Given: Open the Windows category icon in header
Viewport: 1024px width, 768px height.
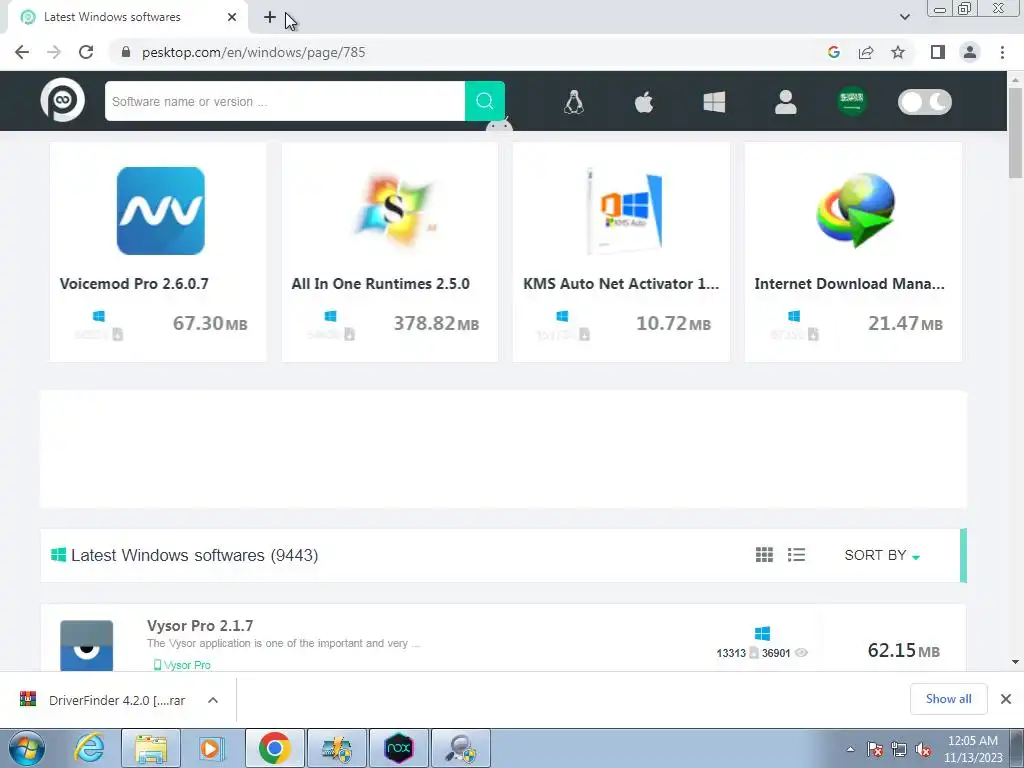Looking at the screenshot, I should tap(714, 102).
